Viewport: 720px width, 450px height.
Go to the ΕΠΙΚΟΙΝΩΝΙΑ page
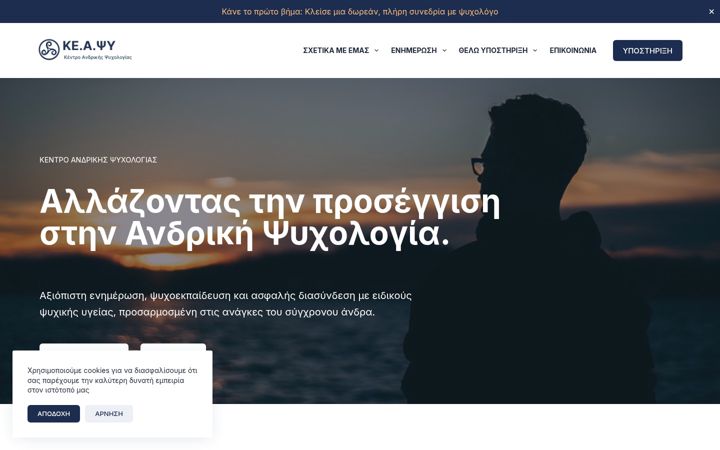573,51
